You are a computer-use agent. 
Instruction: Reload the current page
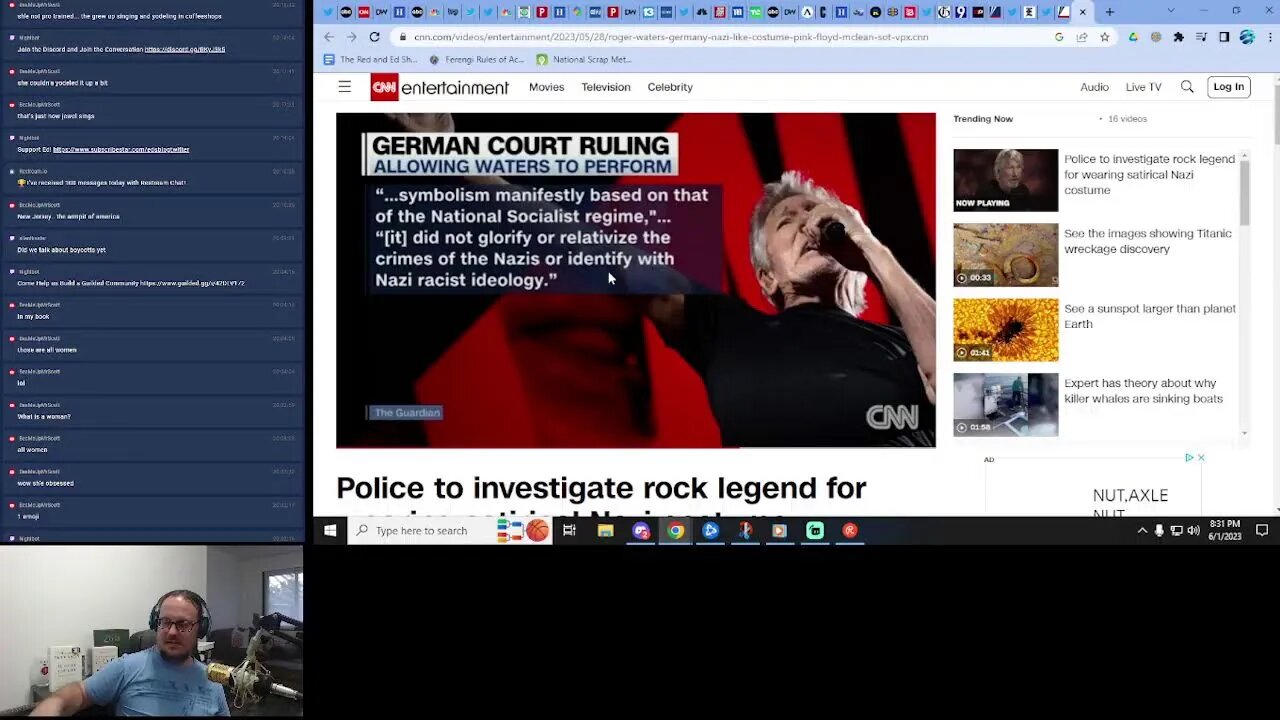[374, 37]
